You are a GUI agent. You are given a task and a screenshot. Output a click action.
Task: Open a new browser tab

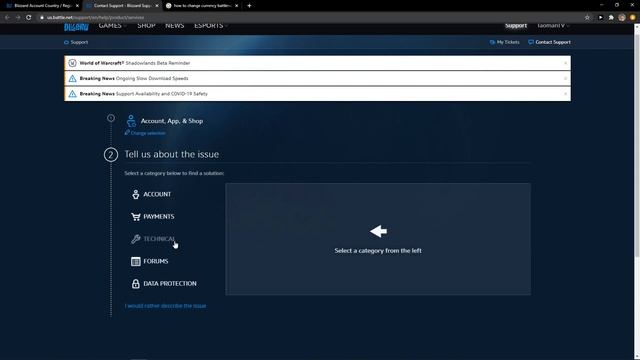(x=249, y=6)
